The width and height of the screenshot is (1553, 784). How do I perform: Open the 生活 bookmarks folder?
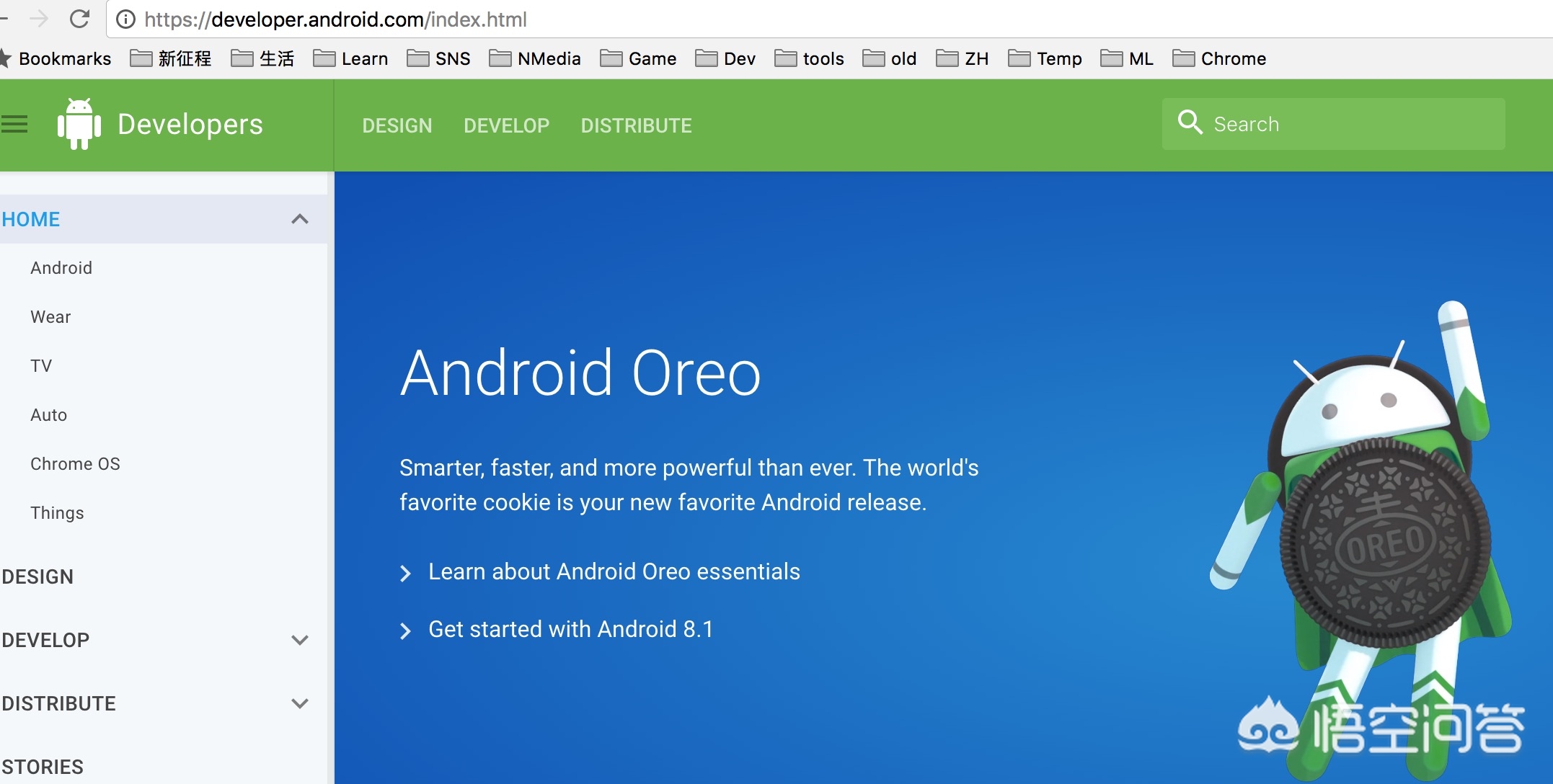pos(262,58)
